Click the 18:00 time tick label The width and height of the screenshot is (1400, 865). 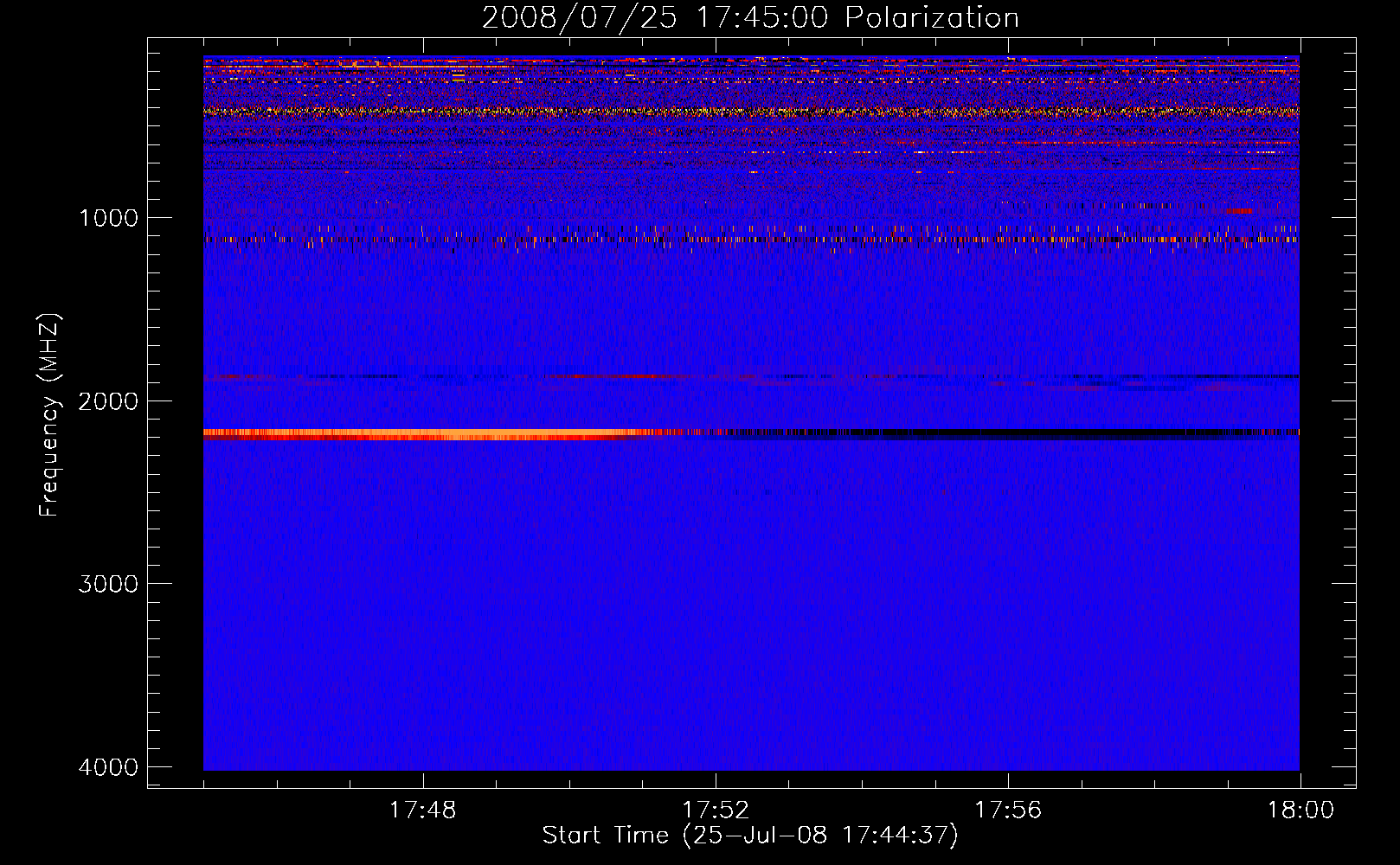[x=1300, y=811]
